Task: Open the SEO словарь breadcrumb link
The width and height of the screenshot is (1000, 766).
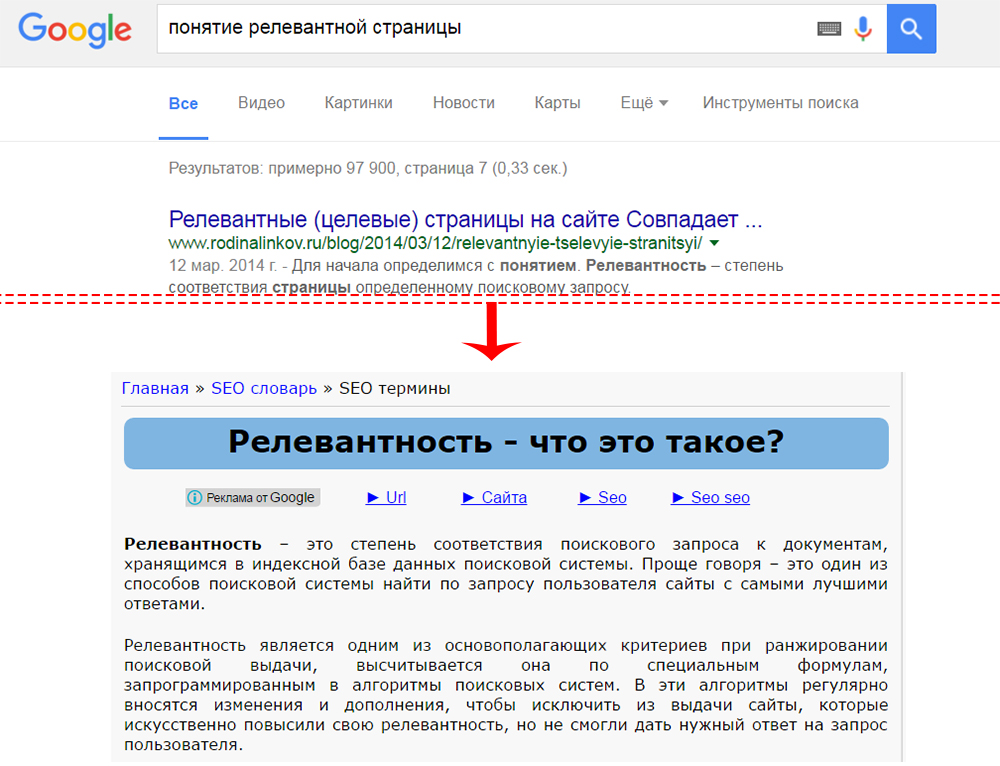Action: pos(263,389)
